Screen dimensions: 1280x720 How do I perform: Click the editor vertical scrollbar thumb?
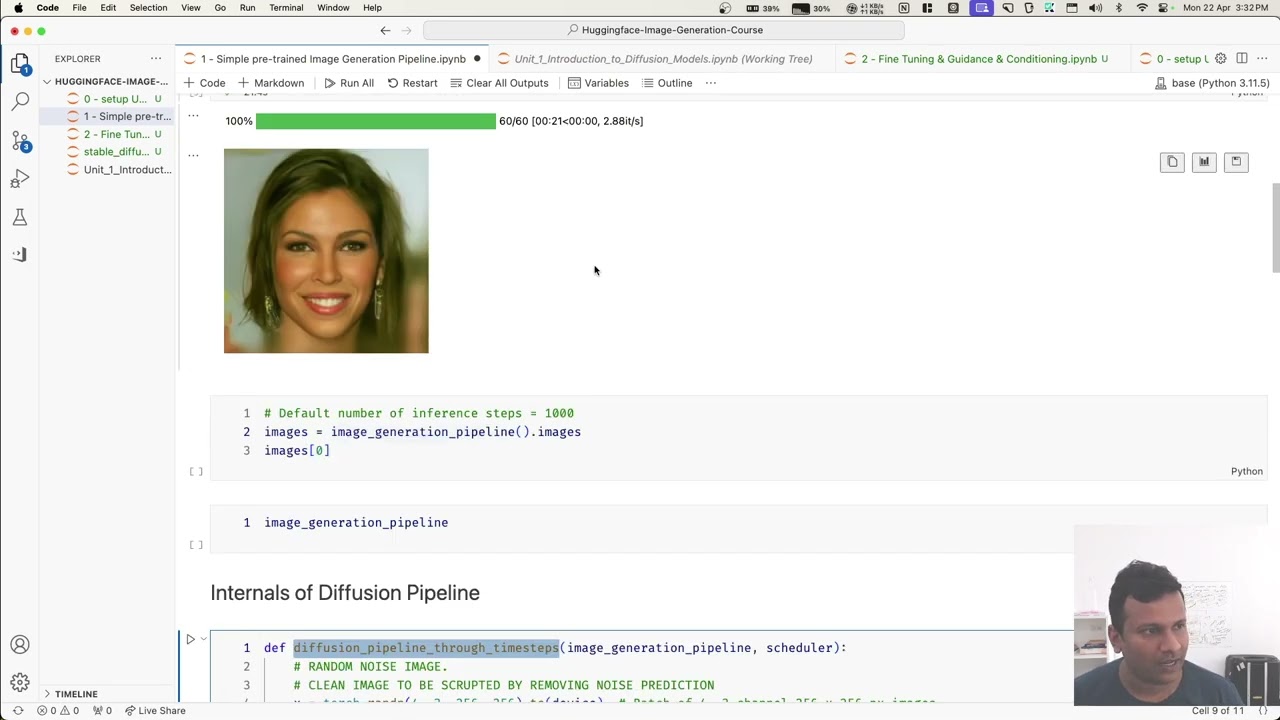click(x=1275, y=227)
